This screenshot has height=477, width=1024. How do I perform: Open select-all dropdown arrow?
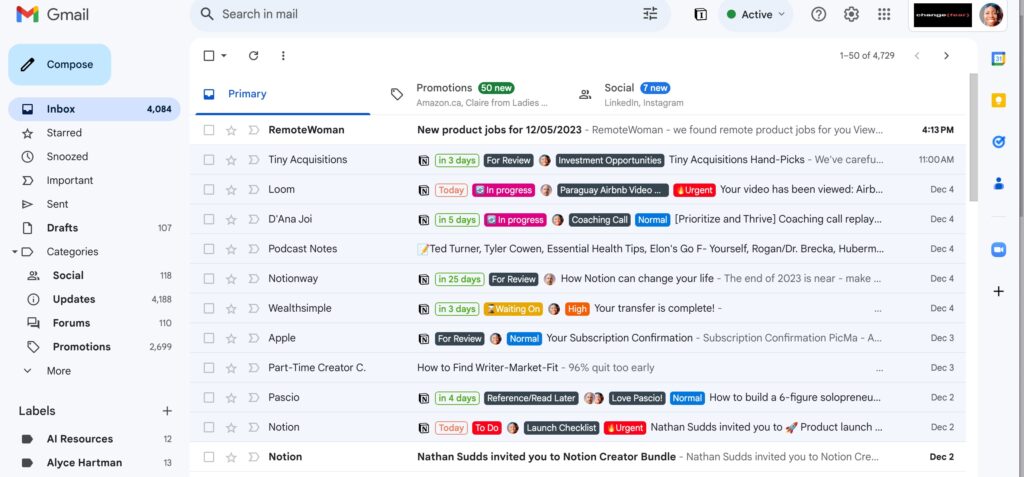tap(224, 56)
